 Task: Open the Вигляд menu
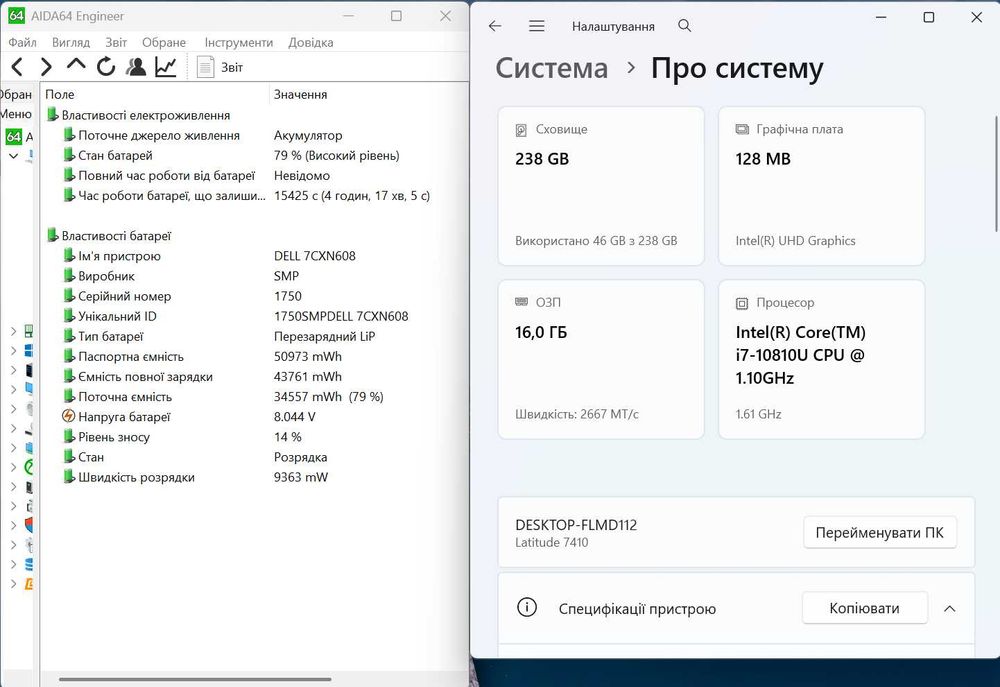pos(71,42)
